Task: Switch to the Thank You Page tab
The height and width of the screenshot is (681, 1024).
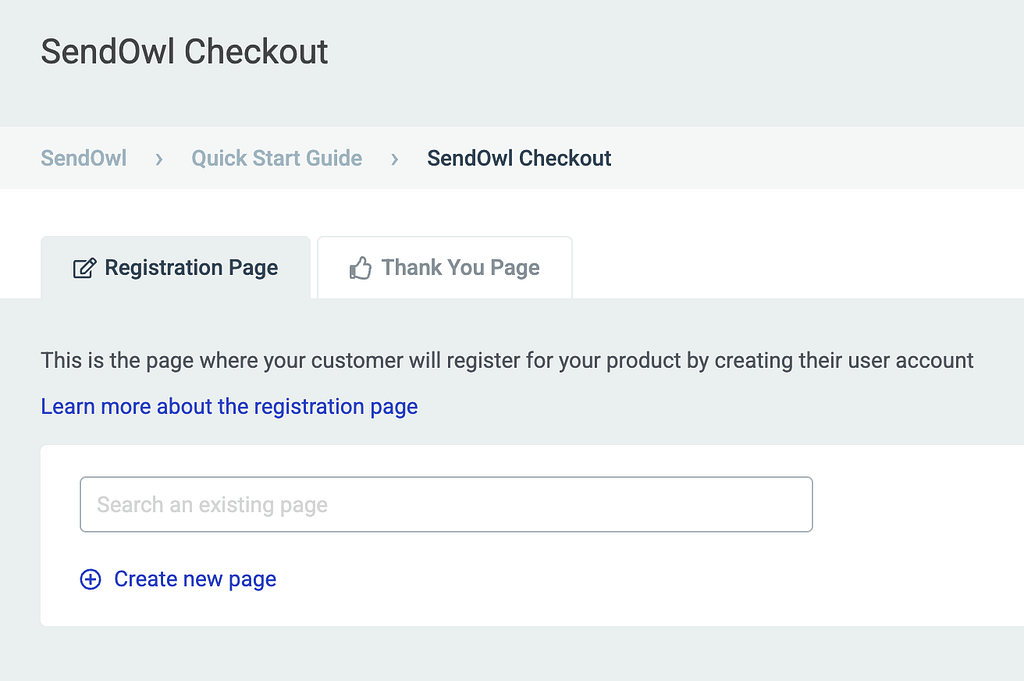Action: tap(445, 268)
